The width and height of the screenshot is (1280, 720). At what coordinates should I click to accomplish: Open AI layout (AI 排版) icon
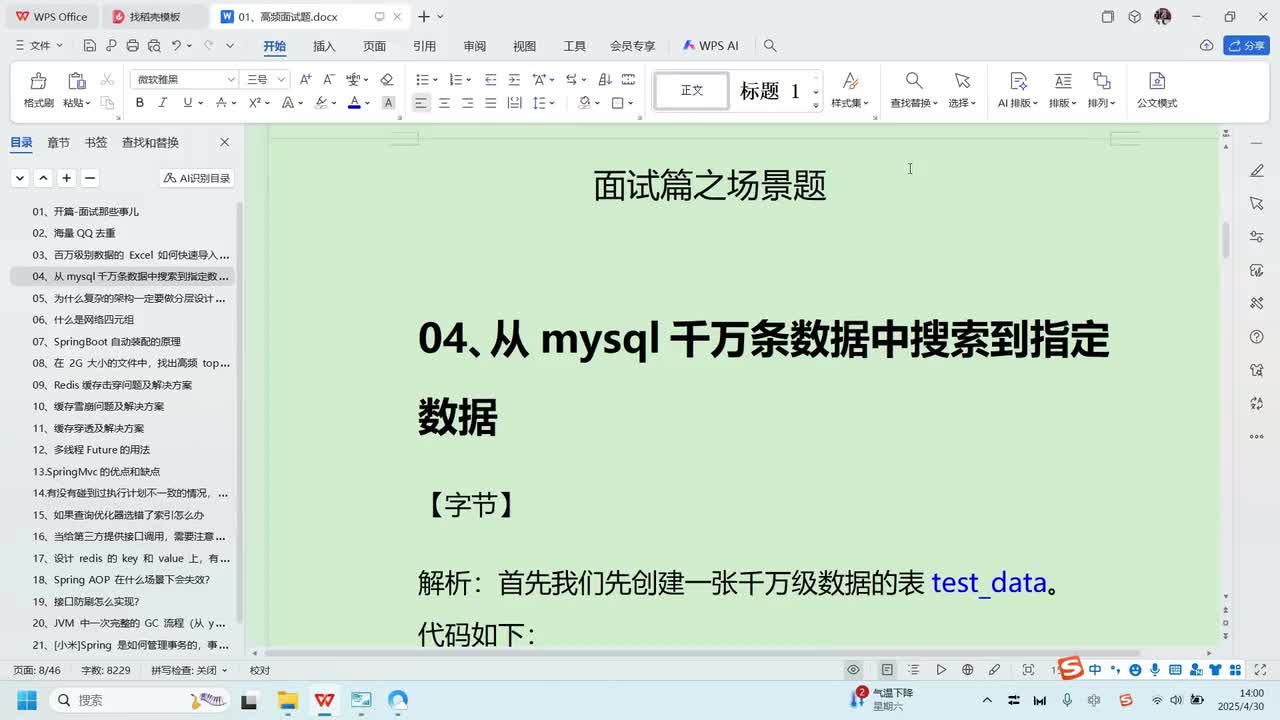(1018, 81)
